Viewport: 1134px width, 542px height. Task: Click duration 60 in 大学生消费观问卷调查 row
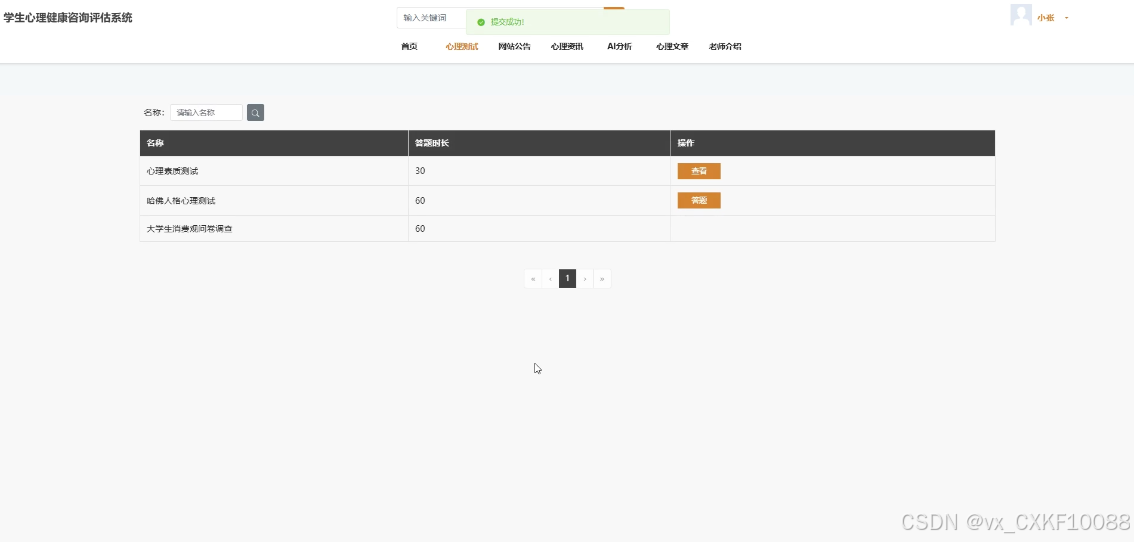click(x=420, y=229)
